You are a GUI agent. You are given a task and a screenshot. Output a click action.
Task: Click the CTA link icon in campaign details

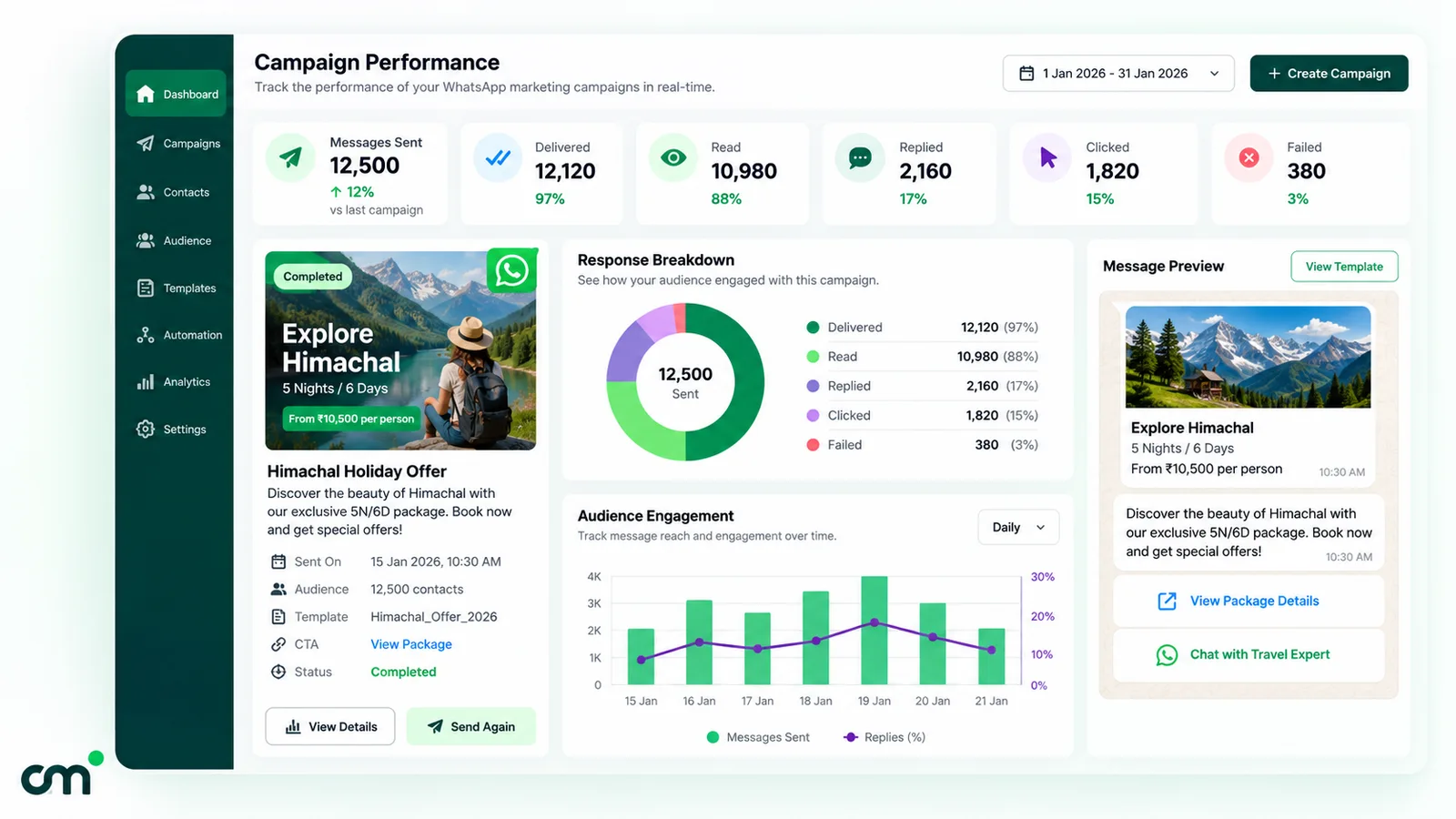click(278, 644)
